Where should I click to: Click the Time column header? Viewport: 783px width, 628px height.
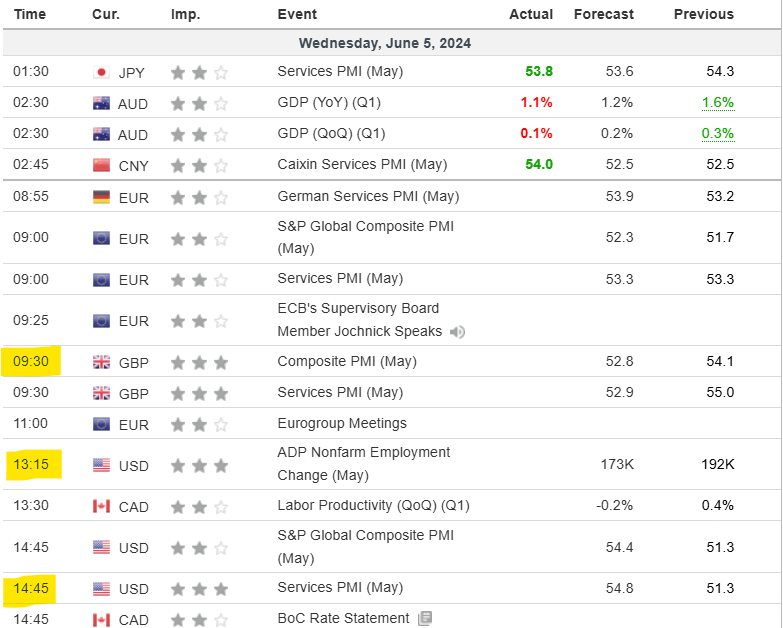30,14
